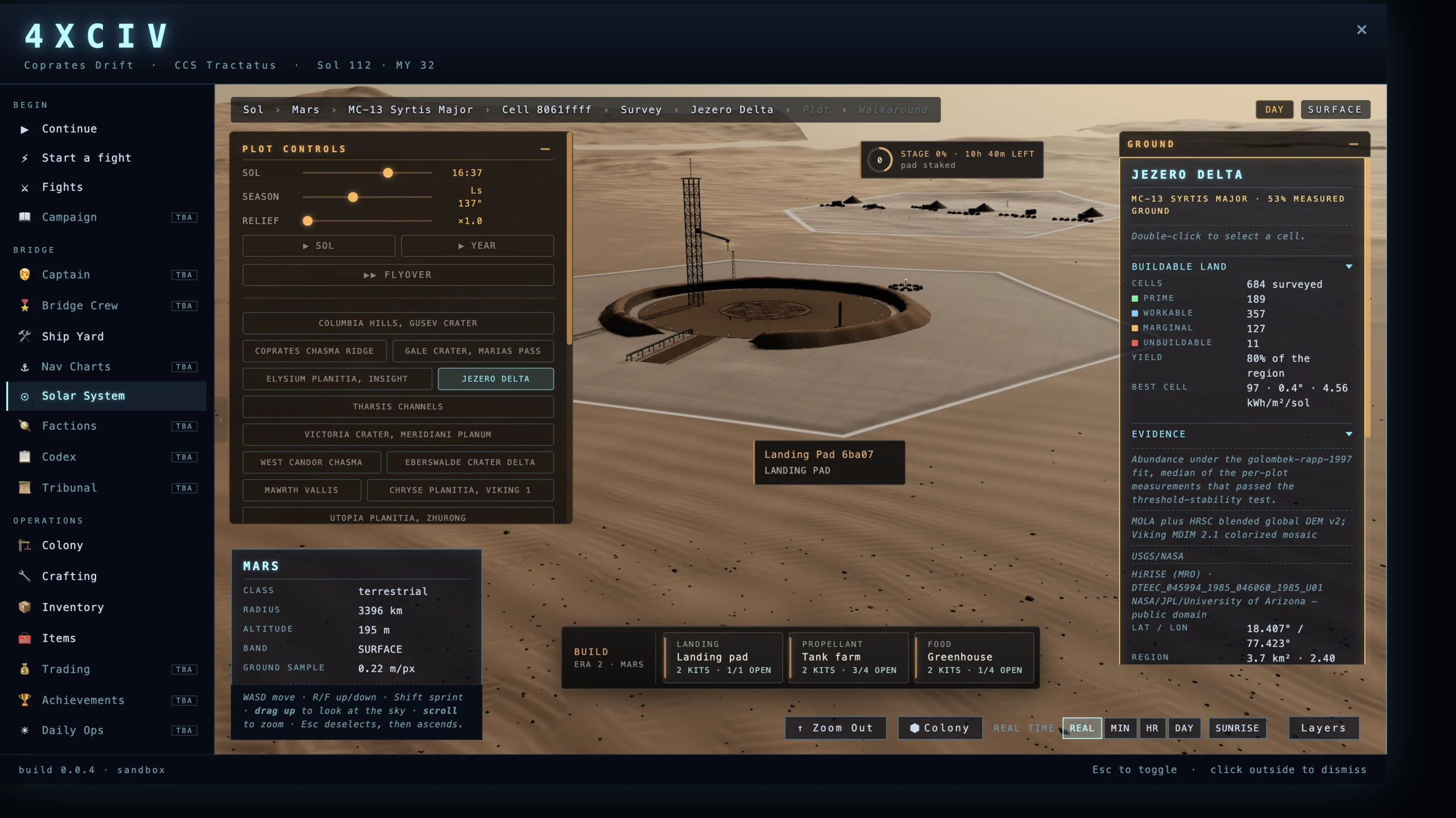Viewport: 1456px width, 818px height.
Task: Click the Factions planet icon
Action: [24, 426]
